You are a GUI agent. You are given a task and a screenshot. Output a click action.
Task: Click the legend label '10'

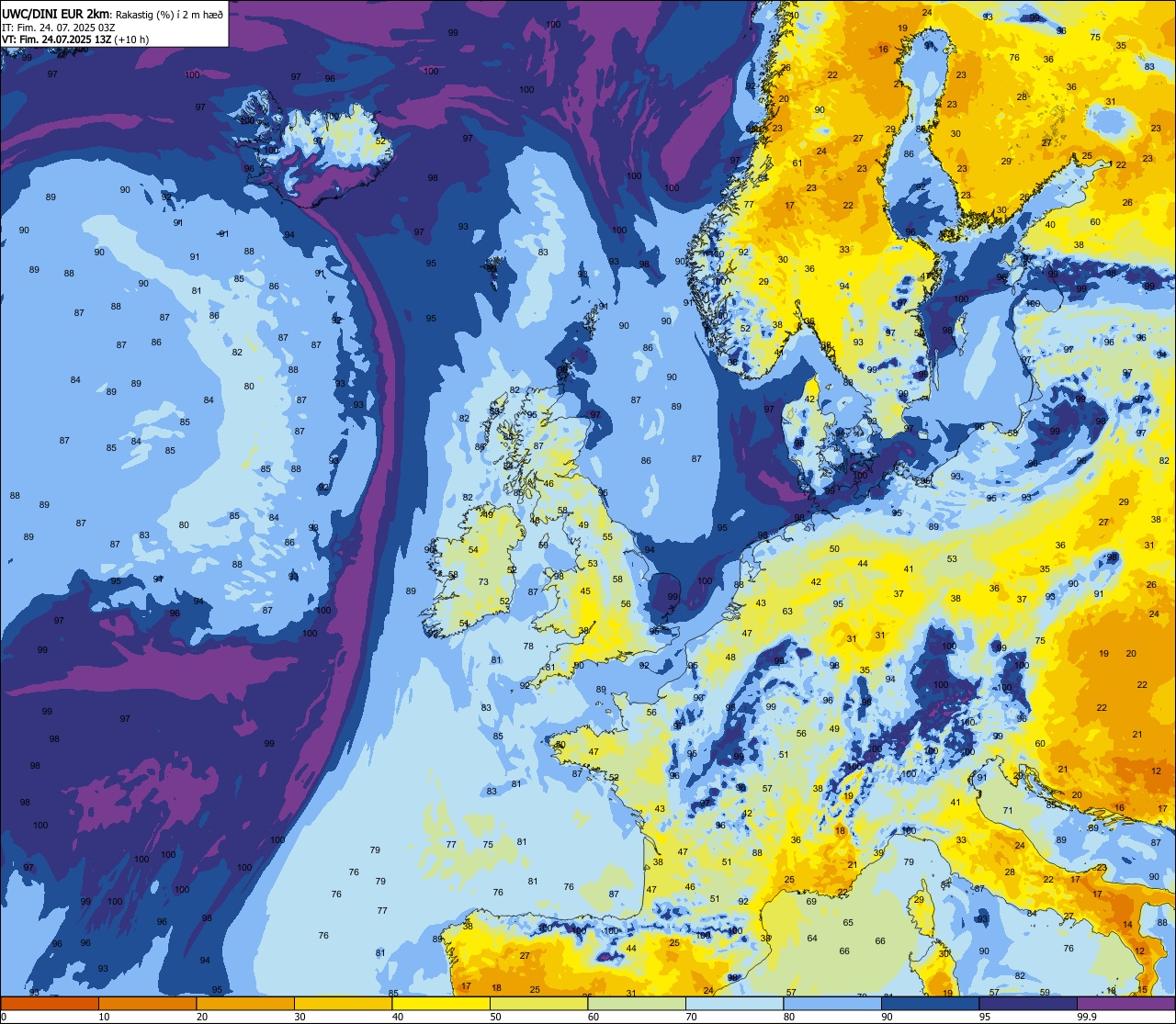[104, 1017]
